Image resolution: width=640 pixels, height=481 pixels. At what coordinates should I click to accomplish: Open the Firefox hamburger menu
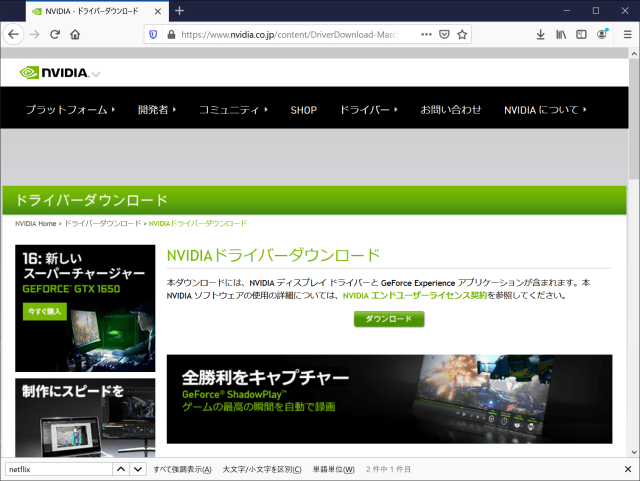[627, 34]
